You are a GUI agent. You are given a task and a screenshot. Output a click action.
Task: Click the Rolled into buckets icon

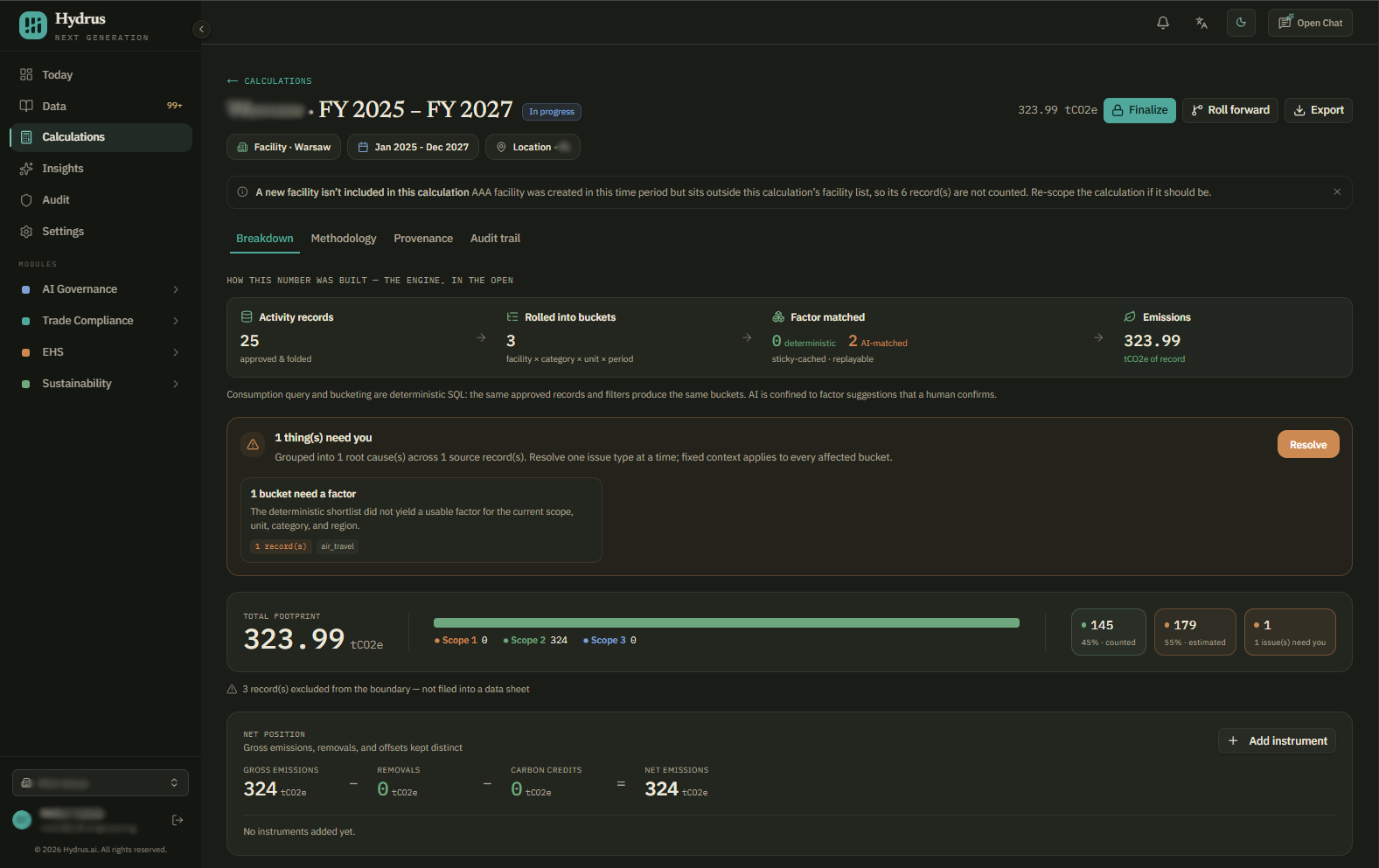tap(512, 317)
